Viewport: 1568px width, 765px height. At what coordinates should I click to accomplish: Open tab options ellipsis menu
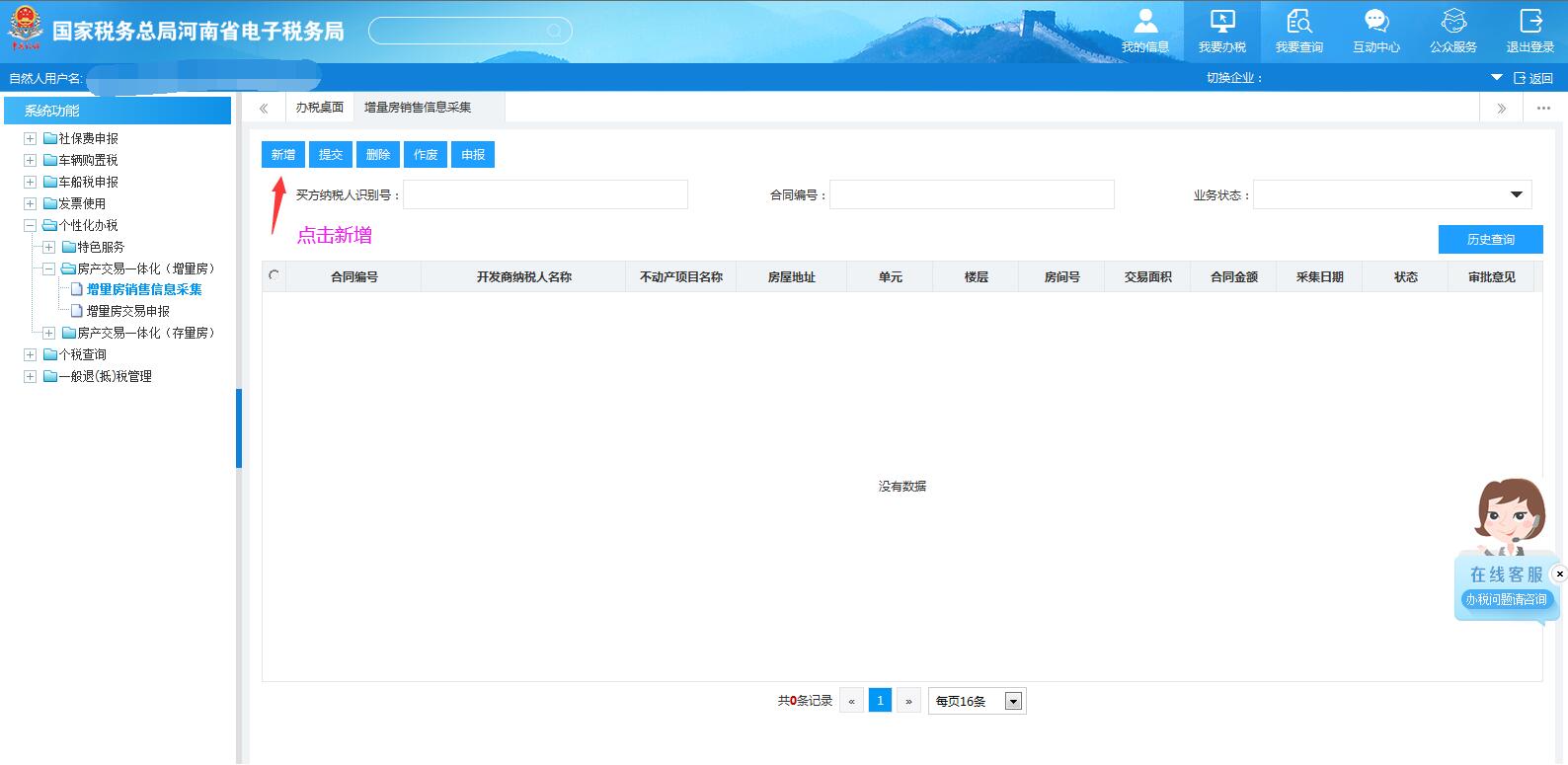point(1544,109)
